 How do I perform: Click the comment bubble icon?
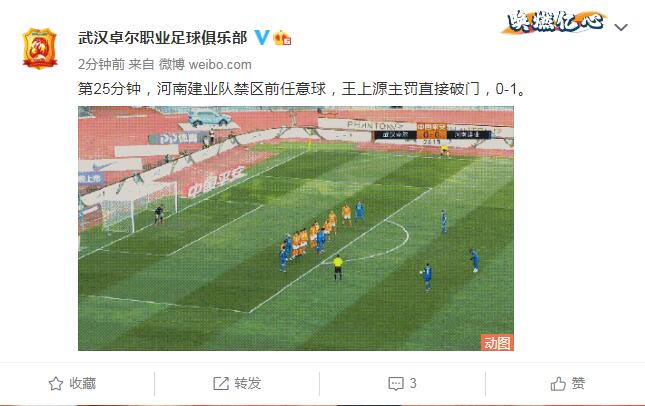(x=396, y=383)
